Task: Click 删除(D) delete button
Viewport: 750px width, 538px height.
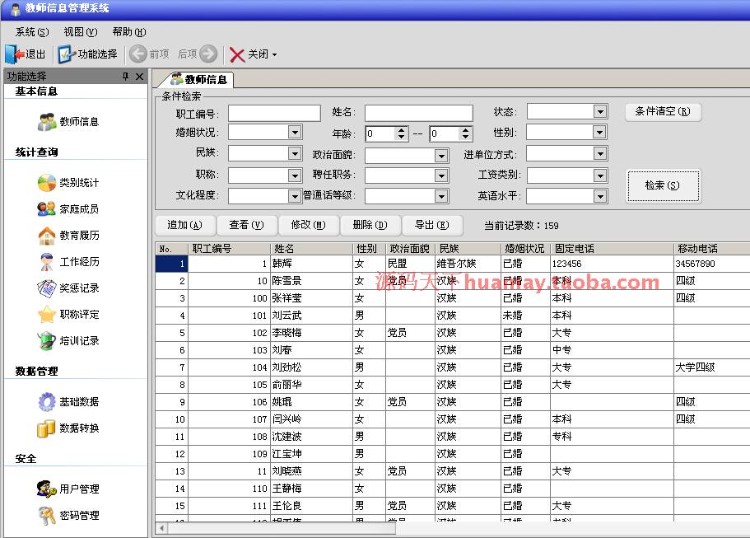Action: [x=370, y=225]
